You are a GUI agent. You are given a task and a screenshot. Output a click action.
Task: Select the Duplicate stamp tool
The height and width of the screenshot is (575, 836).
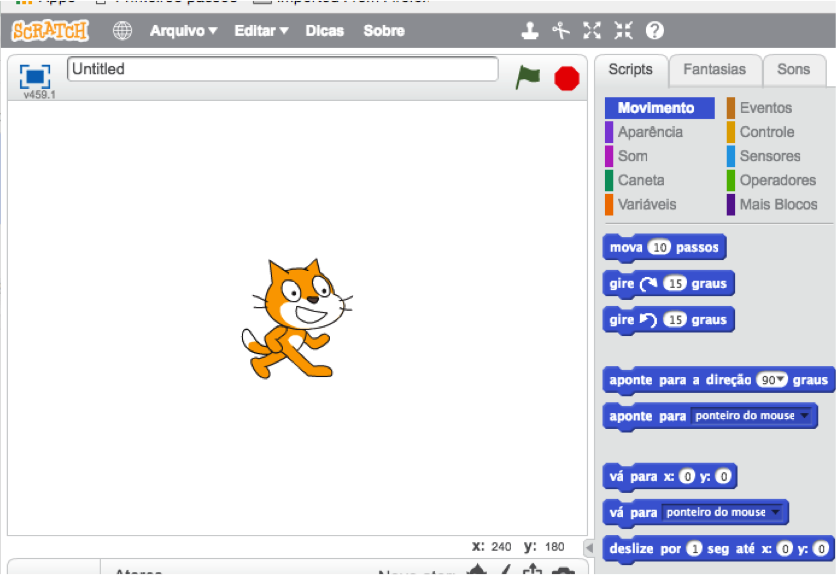click(x=529, y=30)
